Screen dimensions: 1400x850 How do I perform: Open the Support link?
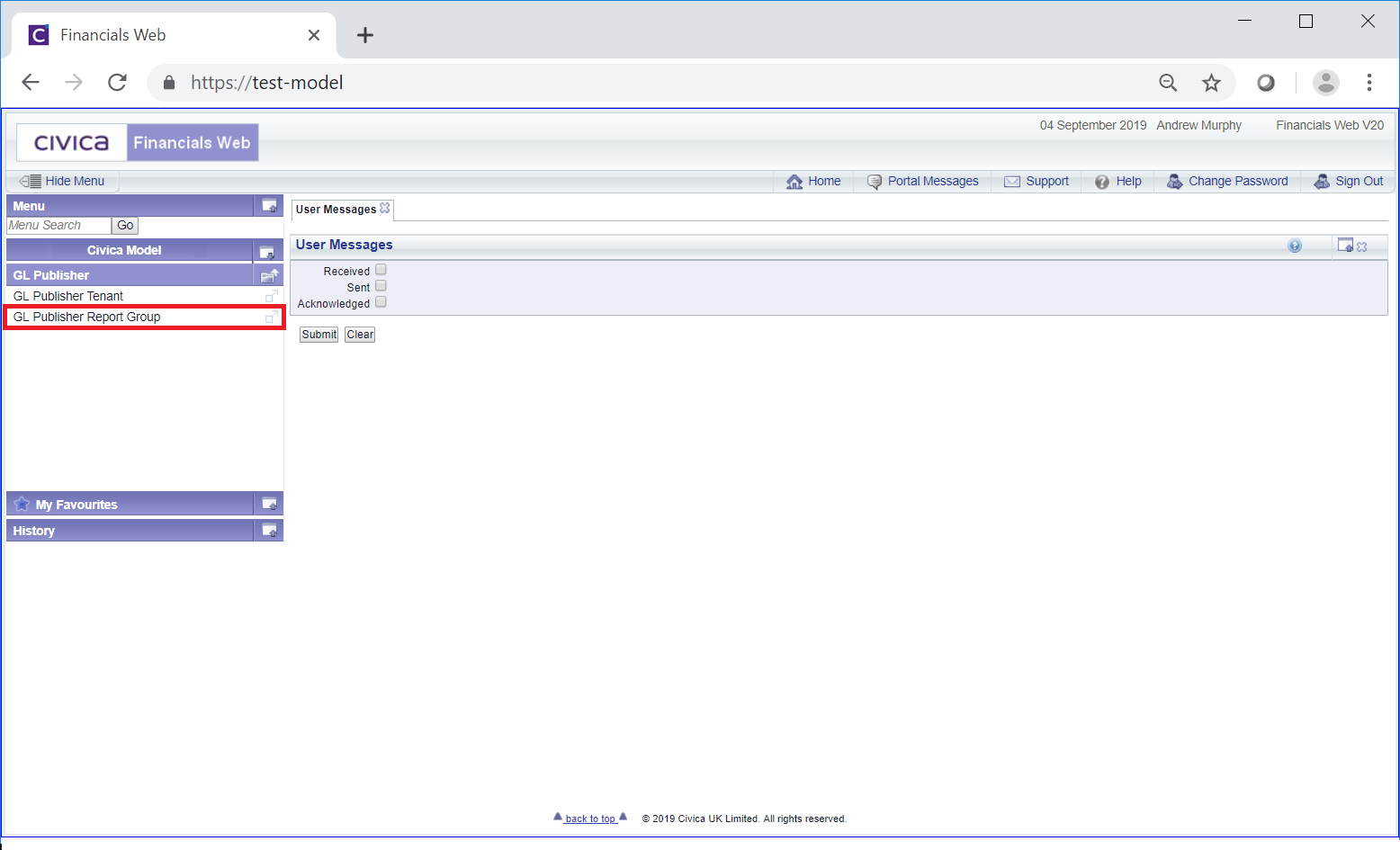tap(1037, 181)
